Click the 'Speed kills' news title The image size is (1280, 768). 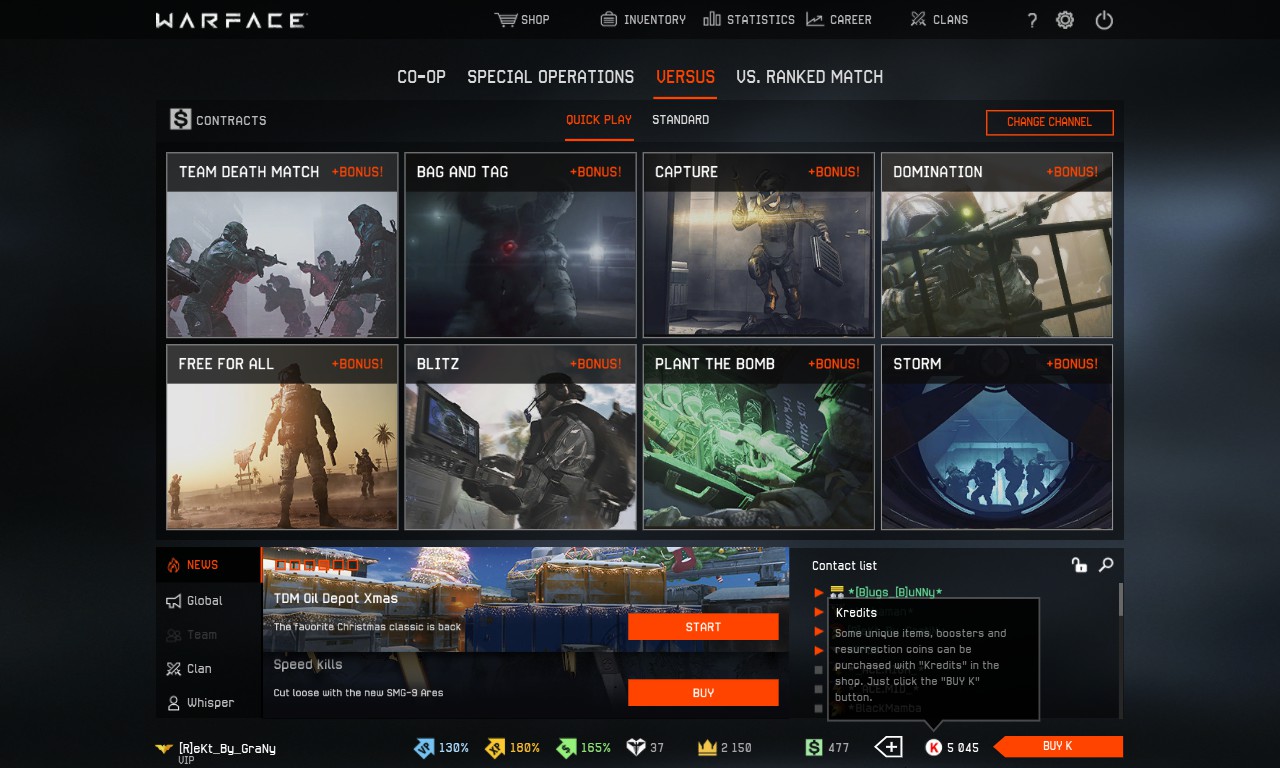click(308, 664)
